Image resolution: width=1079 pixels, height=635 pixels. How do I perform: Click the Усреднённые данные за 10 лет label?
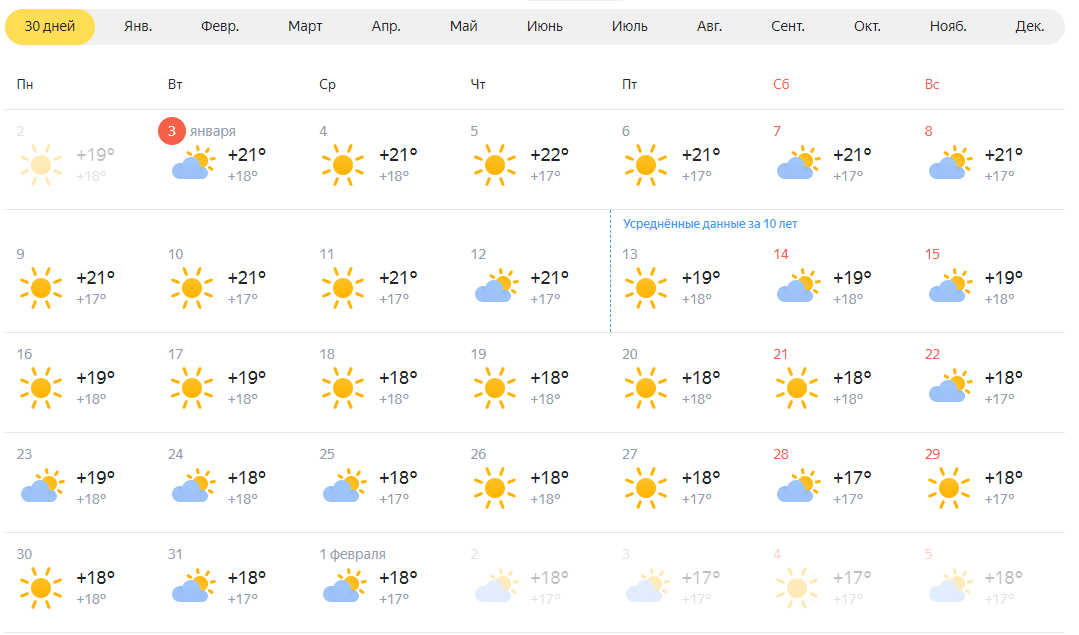pos(710,224)
